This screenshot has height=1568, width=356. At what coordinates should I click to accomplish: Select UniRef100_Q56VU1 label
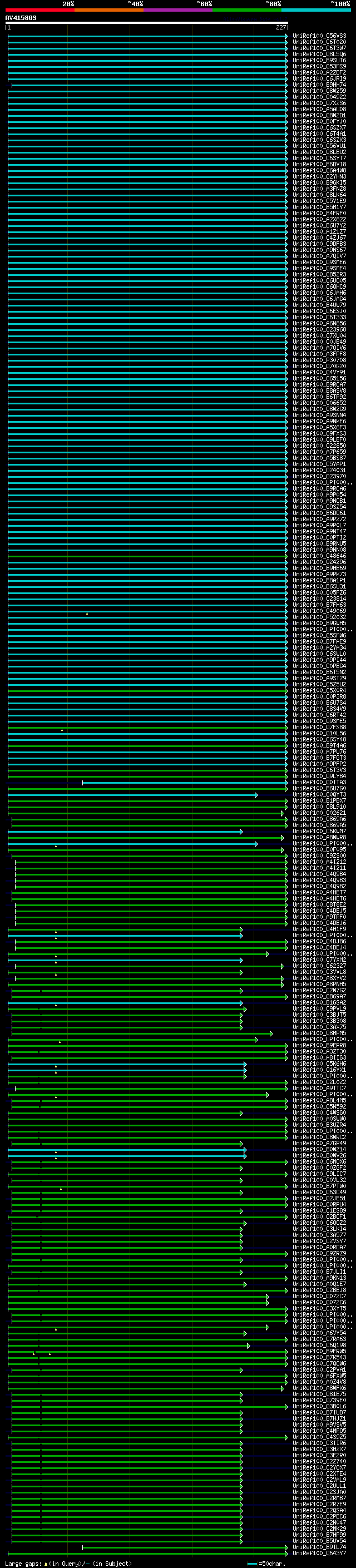coord(319,146)
